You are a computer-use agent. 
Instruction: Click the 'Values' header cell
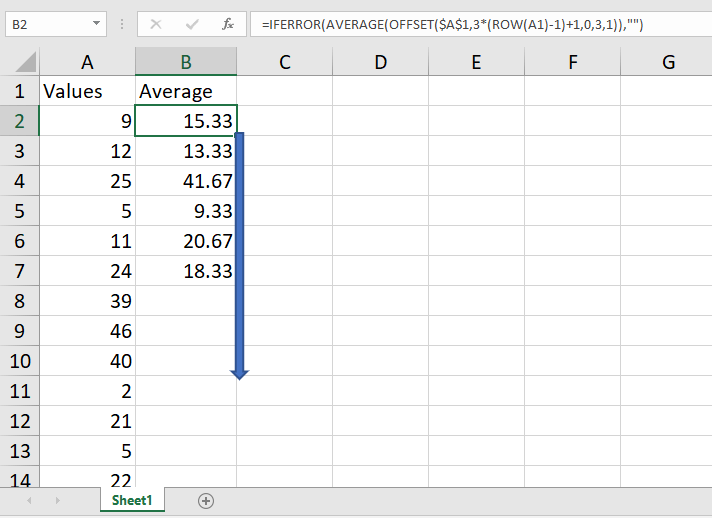pos(88,91)
